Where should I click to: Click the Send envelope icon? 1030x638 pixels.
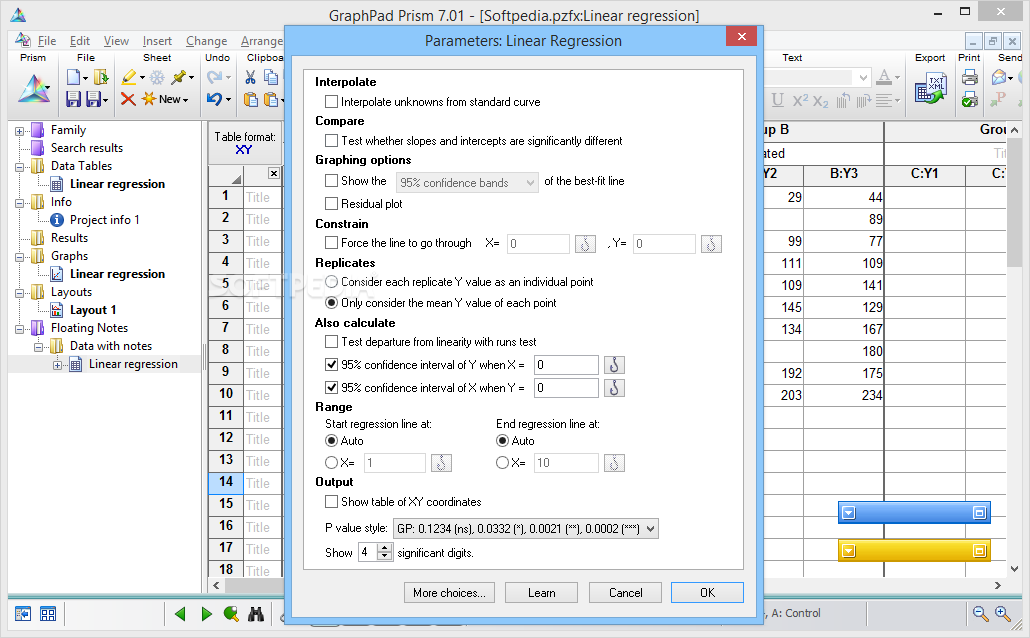[x=999, y=78]
